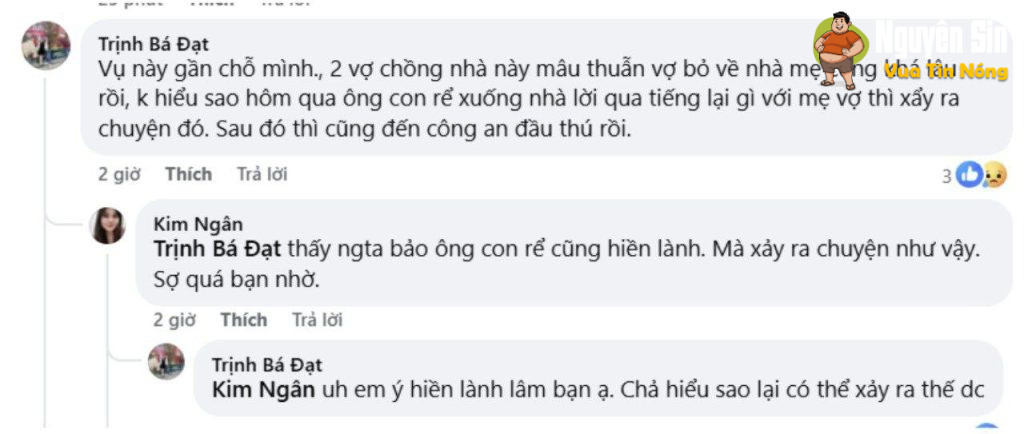The height and width of the screenshot is (434, 1024).
Task: Click the blue Like reaction icon
Action: coord(969,175)
